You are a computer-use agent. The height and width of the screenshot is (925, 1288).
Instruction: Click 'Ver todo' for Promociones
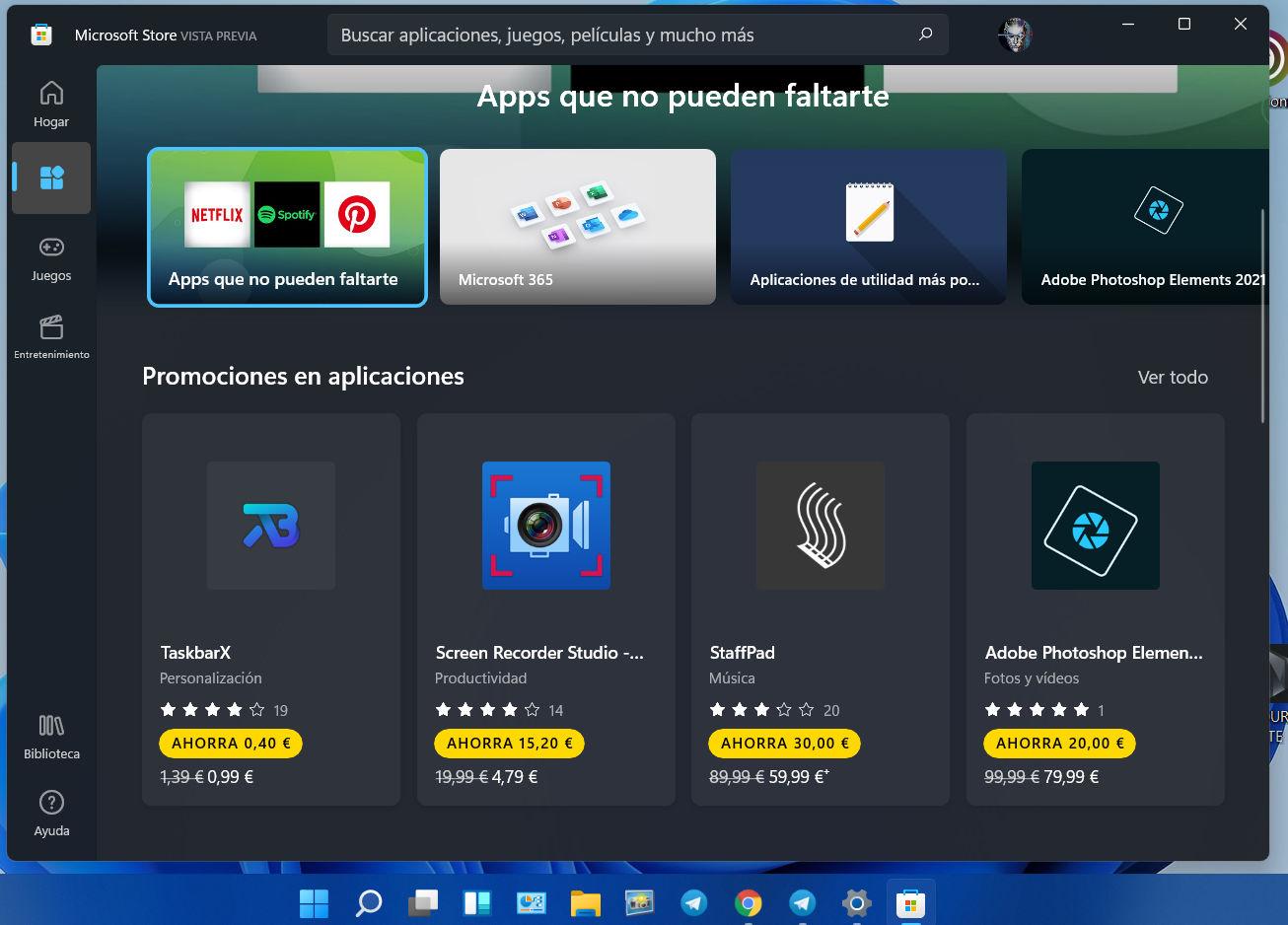pos(1173,377)
